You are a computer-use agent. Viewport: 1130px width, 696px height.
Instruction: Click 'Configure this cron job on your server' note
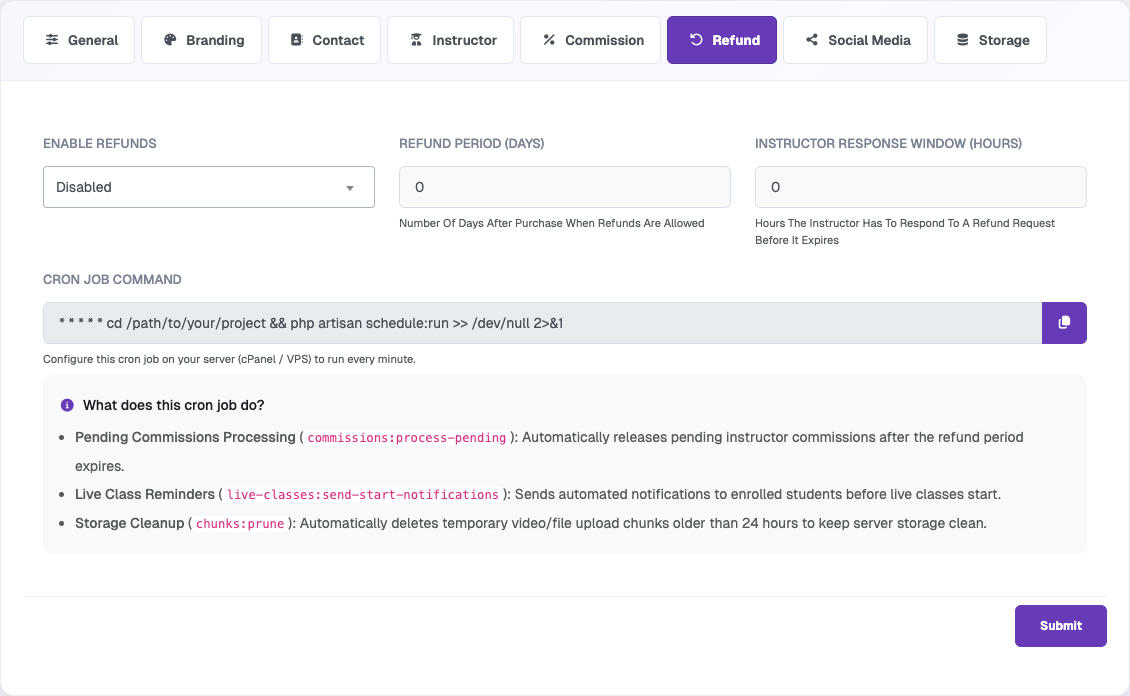pos(229,359)
